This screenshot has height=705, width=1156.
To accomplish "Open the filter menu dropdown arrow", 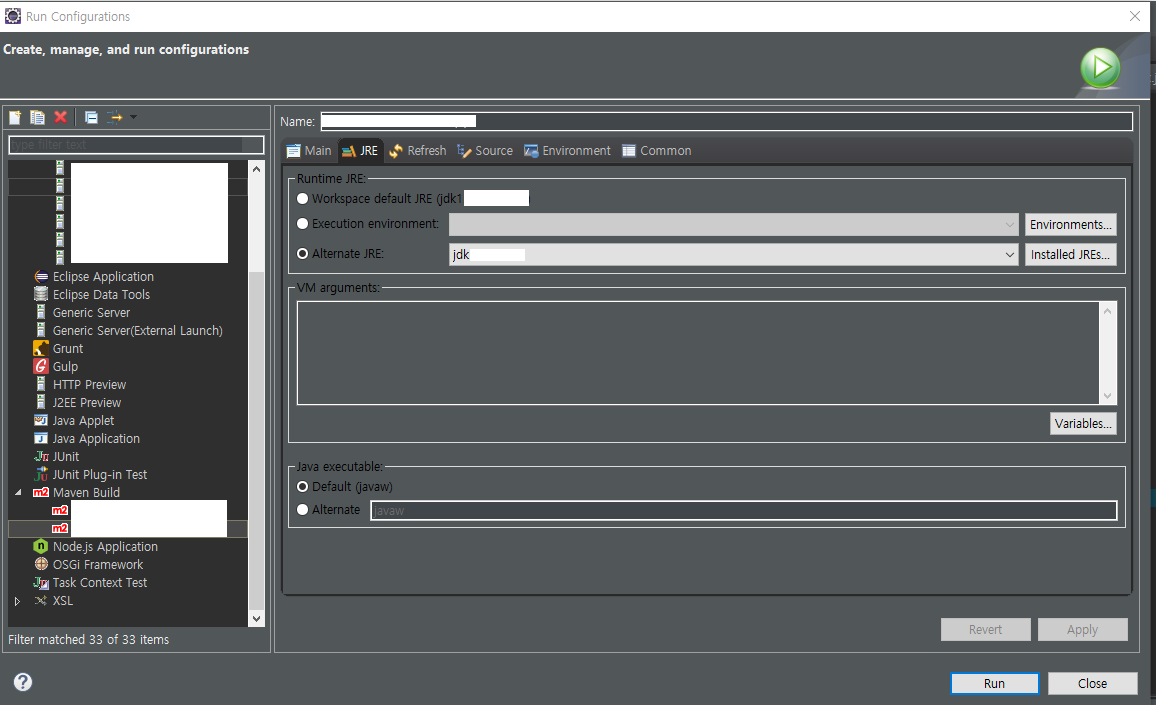I will pyautogui.click(x=133, y=117).
